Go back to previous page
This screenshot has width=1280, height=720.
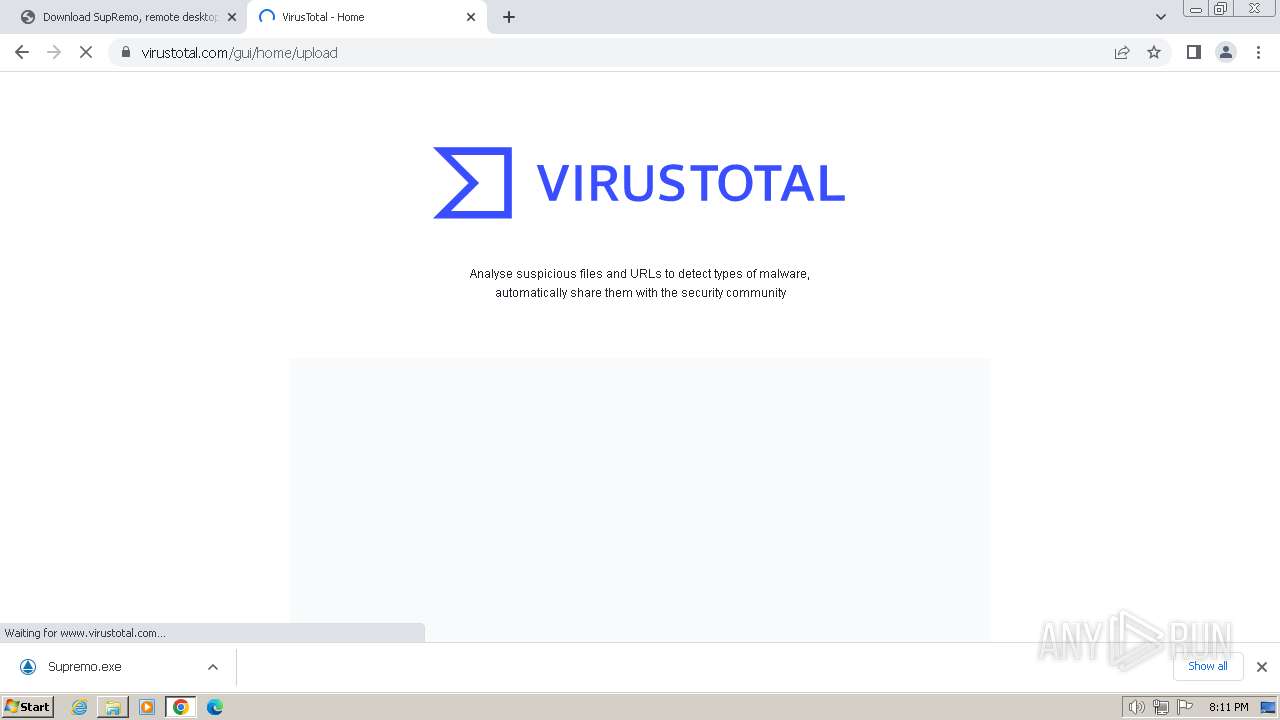pos(22,52)
